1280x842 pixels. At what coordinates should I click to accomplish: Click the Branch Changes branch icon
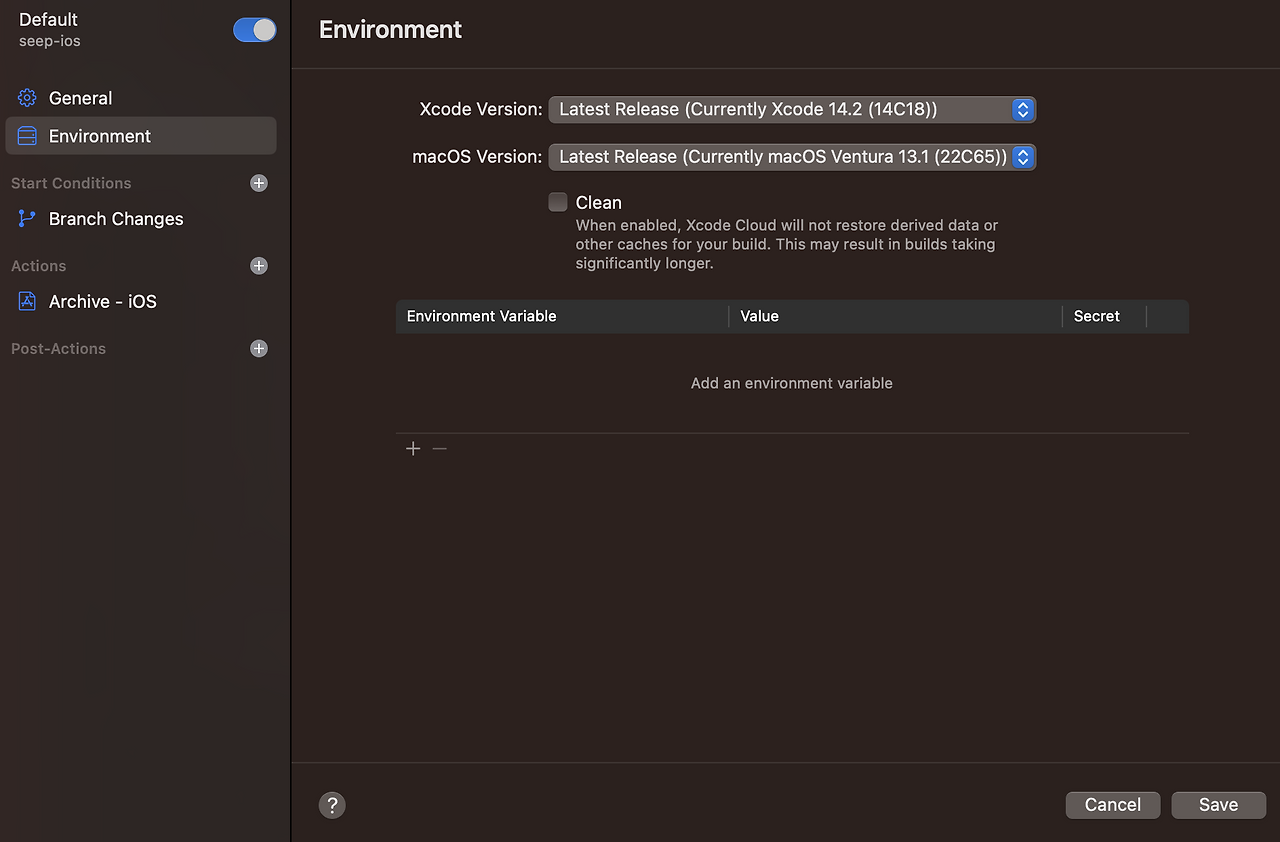[x=27, y=219]
